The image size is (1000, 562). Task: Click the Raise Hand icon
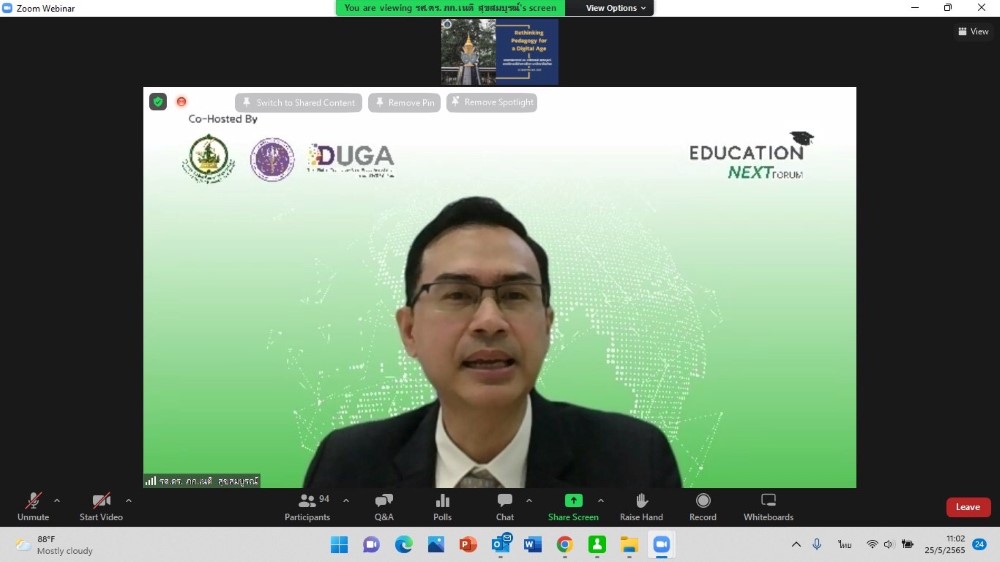641,501
